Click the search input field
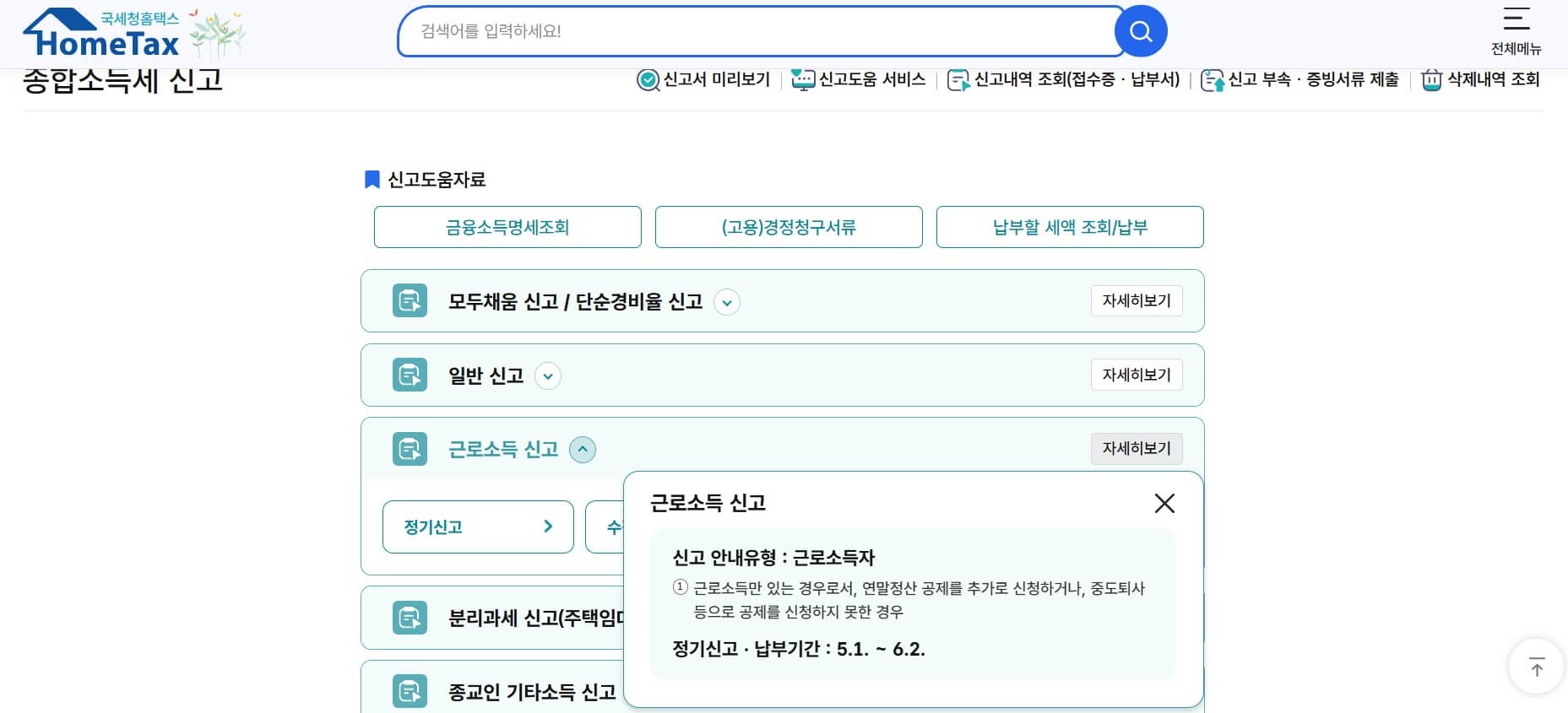1568x713 pixels. coord(760,31)
